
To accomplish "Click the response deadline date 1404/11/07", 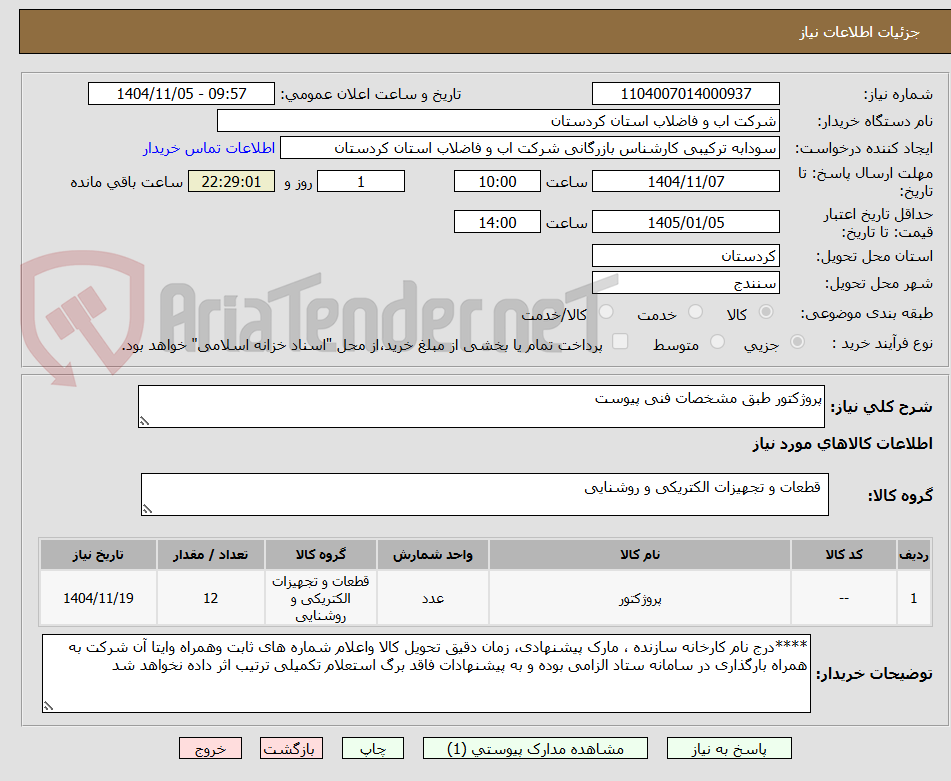I will click(x=685, y=181).
